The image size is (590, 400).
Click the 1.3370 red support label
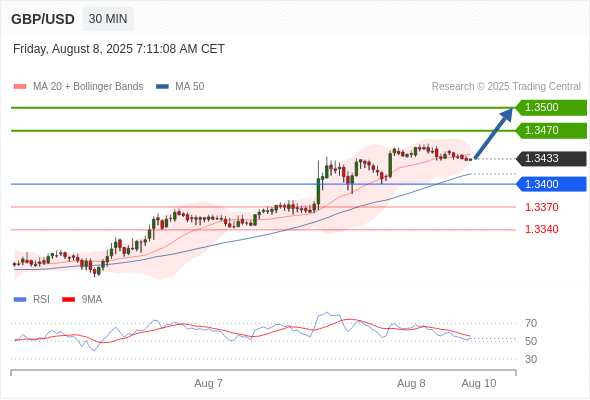[541, 207]
